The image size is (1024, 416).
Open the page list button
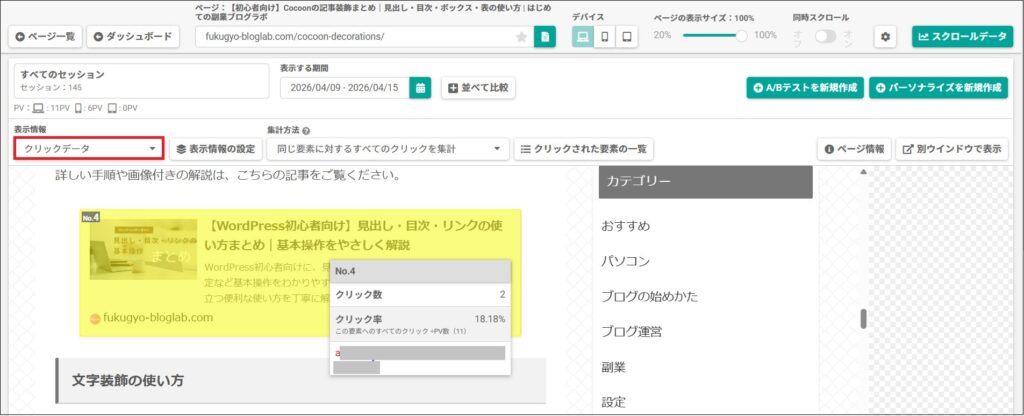pyautogui.click(x=45, y=37)
